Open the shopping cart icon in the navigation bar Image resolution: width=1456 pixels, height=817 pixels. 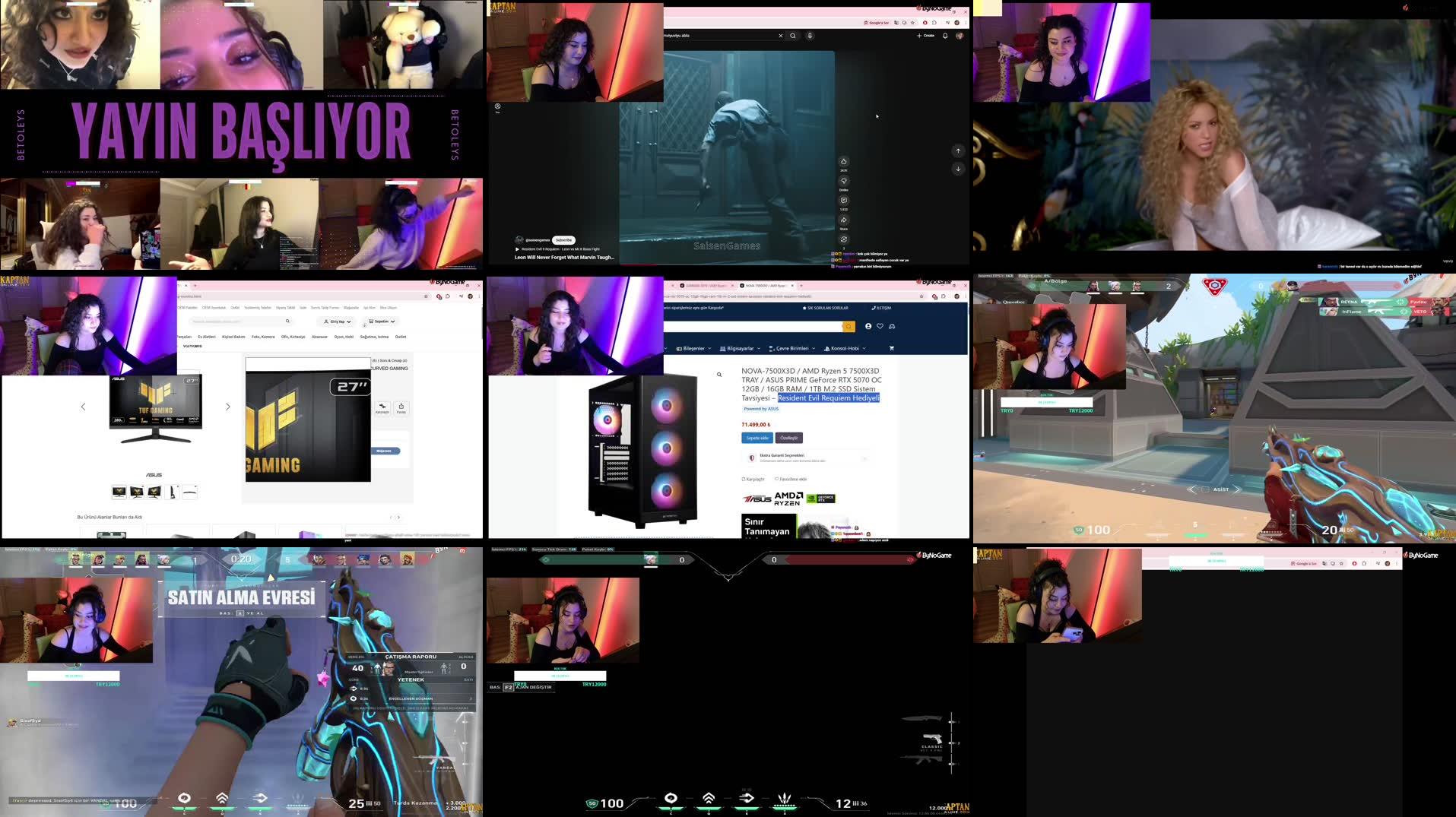pyautogui.click(x=891, y=348)
